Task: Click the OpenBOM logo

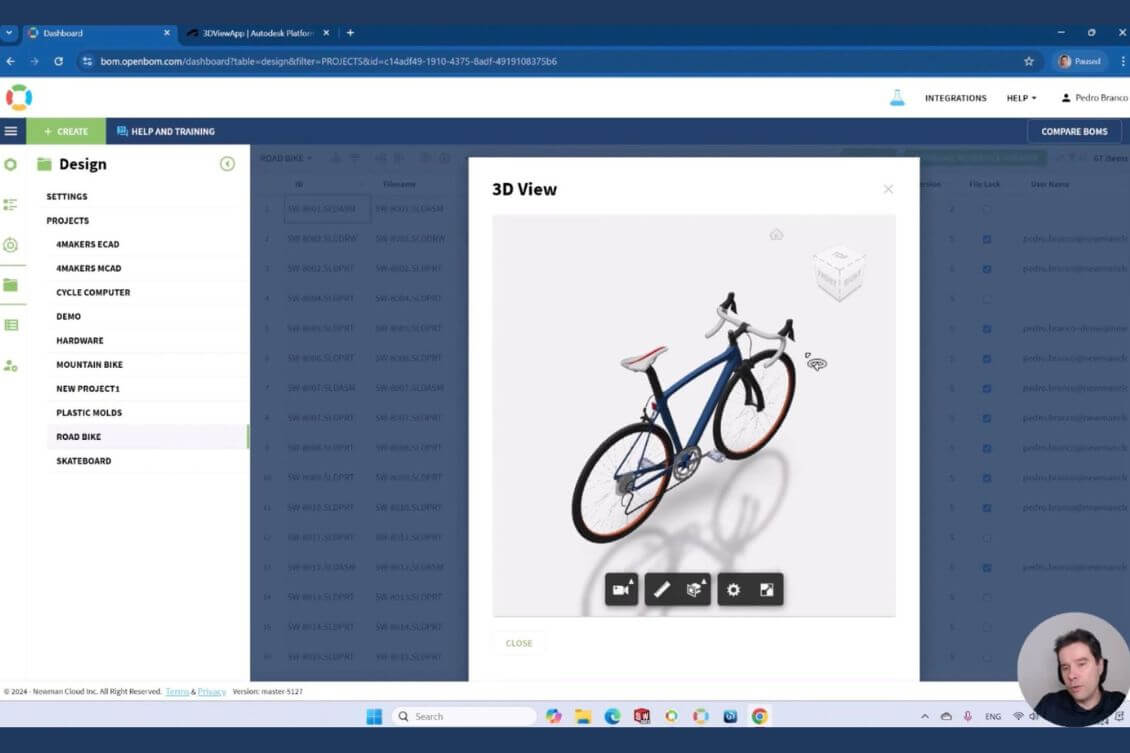Action: point(19,97)
